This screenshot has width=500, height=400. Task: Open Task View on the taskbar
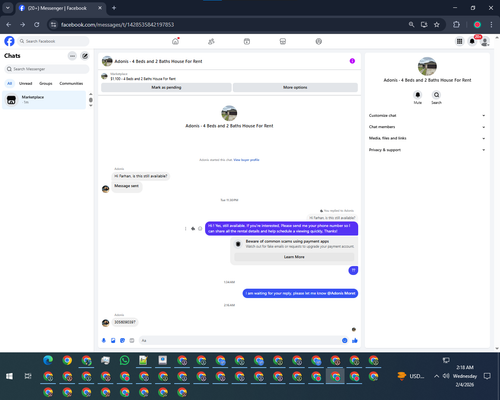[x=28, y=376]
